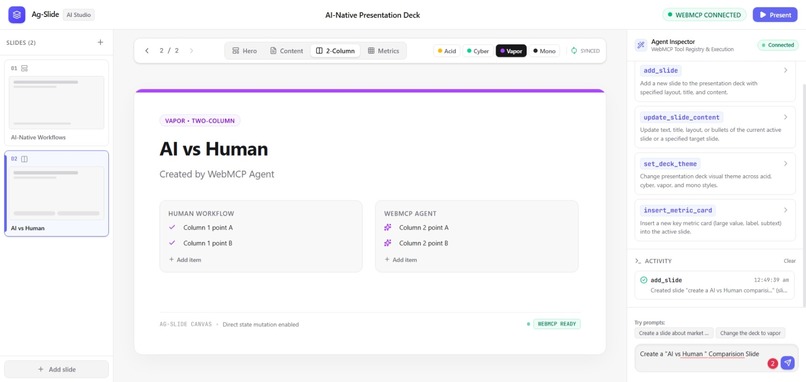Select the Hero layout

244,51
